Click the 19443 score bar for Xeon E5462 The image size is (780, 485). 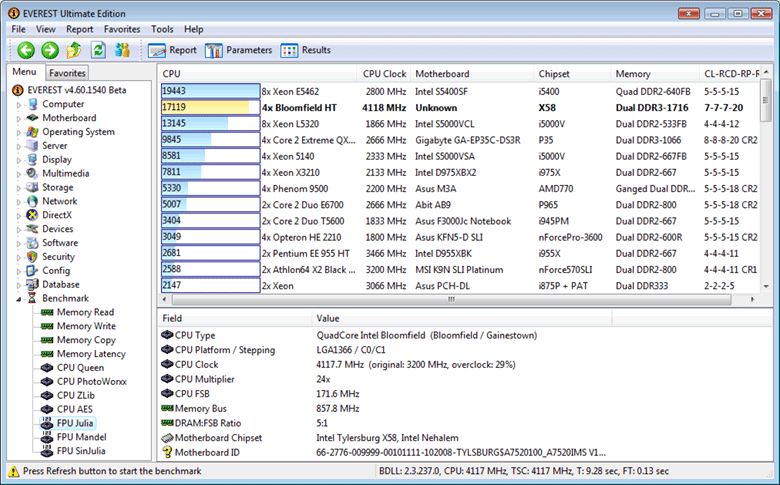(210, 91)
